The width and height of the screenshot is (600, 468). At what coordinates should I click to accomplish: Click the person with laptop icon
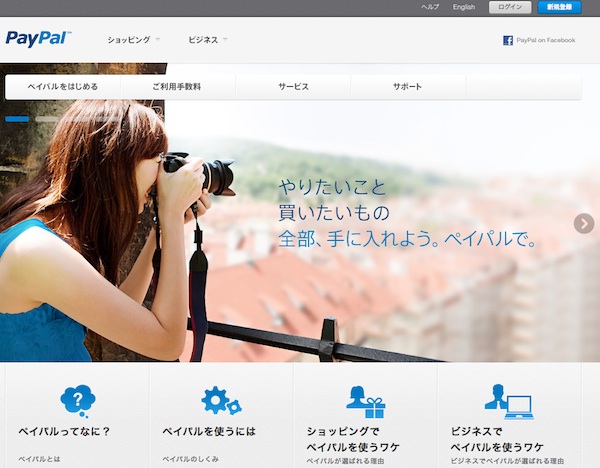coord(508,401)
